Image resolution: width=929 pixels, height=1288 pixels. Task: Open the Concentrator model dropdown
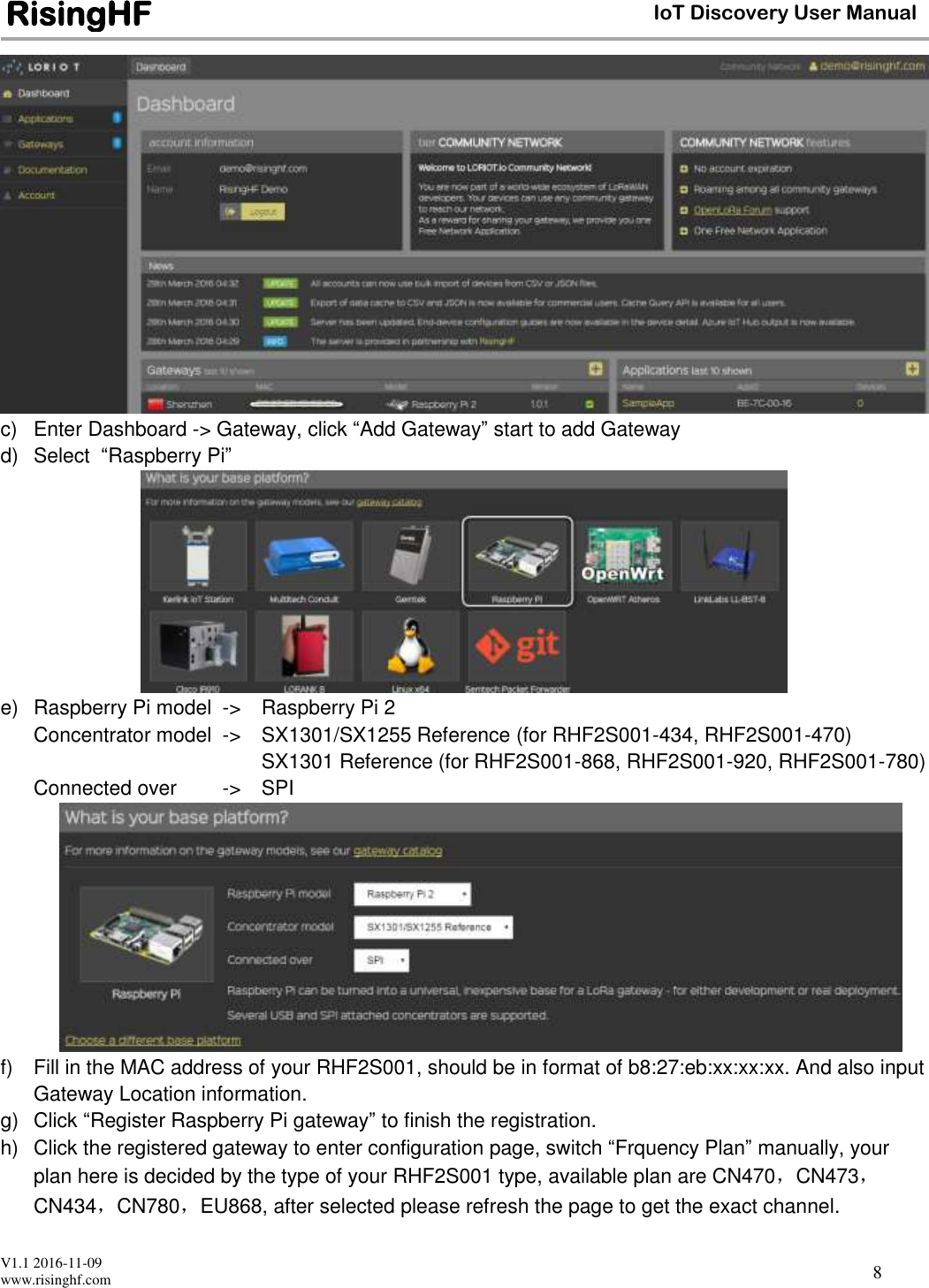click(x=436, y=926)
